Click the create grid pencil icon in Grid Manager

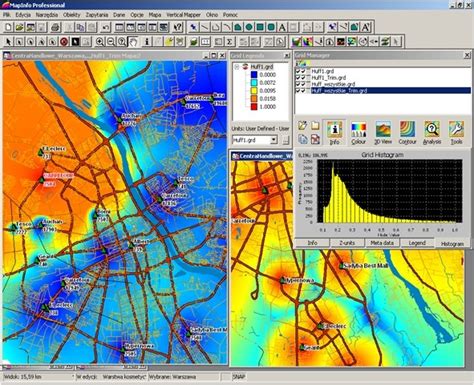point(303,126)
